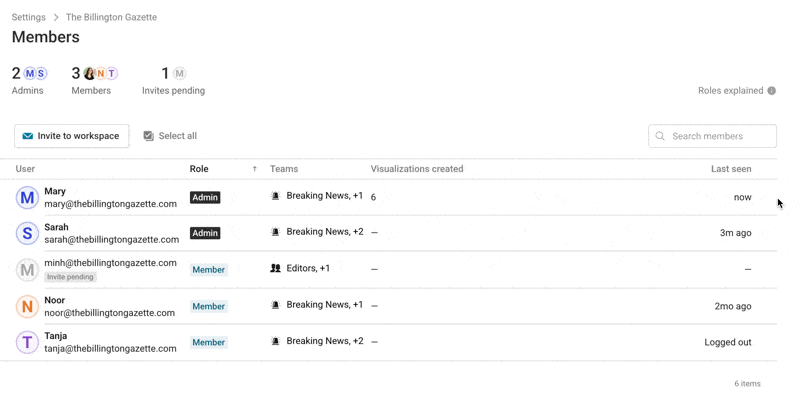Click Mary's last seen now value
The height and width of the screenshot is (420, 800).
tap(742, 197)
